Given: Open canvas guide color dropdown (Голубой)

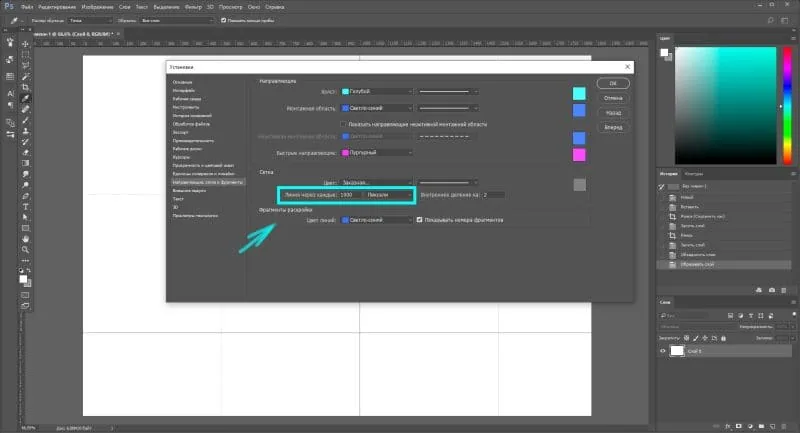Looking at the screenshot, I should click(377, 91).
